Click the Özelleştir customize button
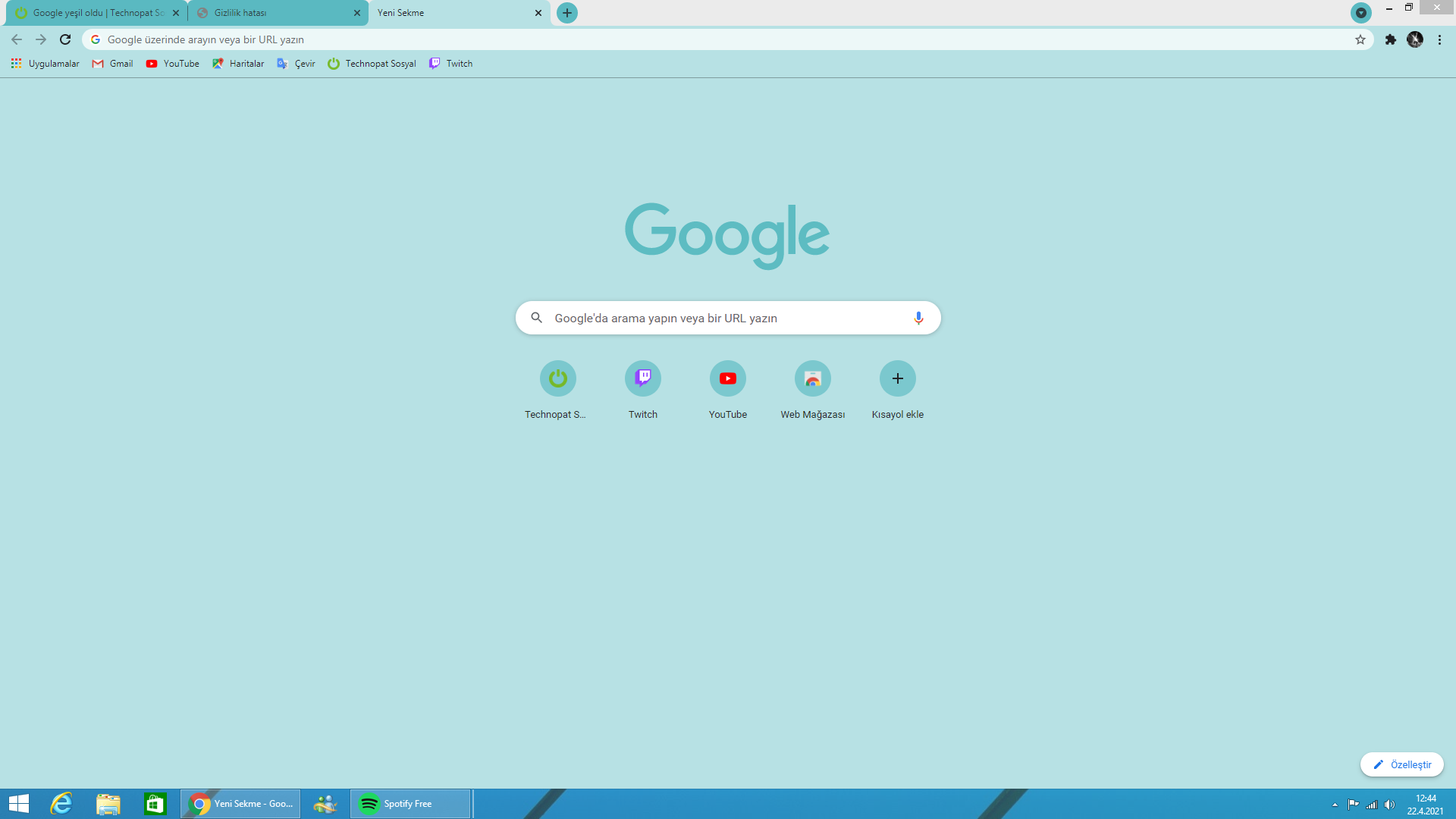This screenshot has height=819, width=1456. point(1401,764)
